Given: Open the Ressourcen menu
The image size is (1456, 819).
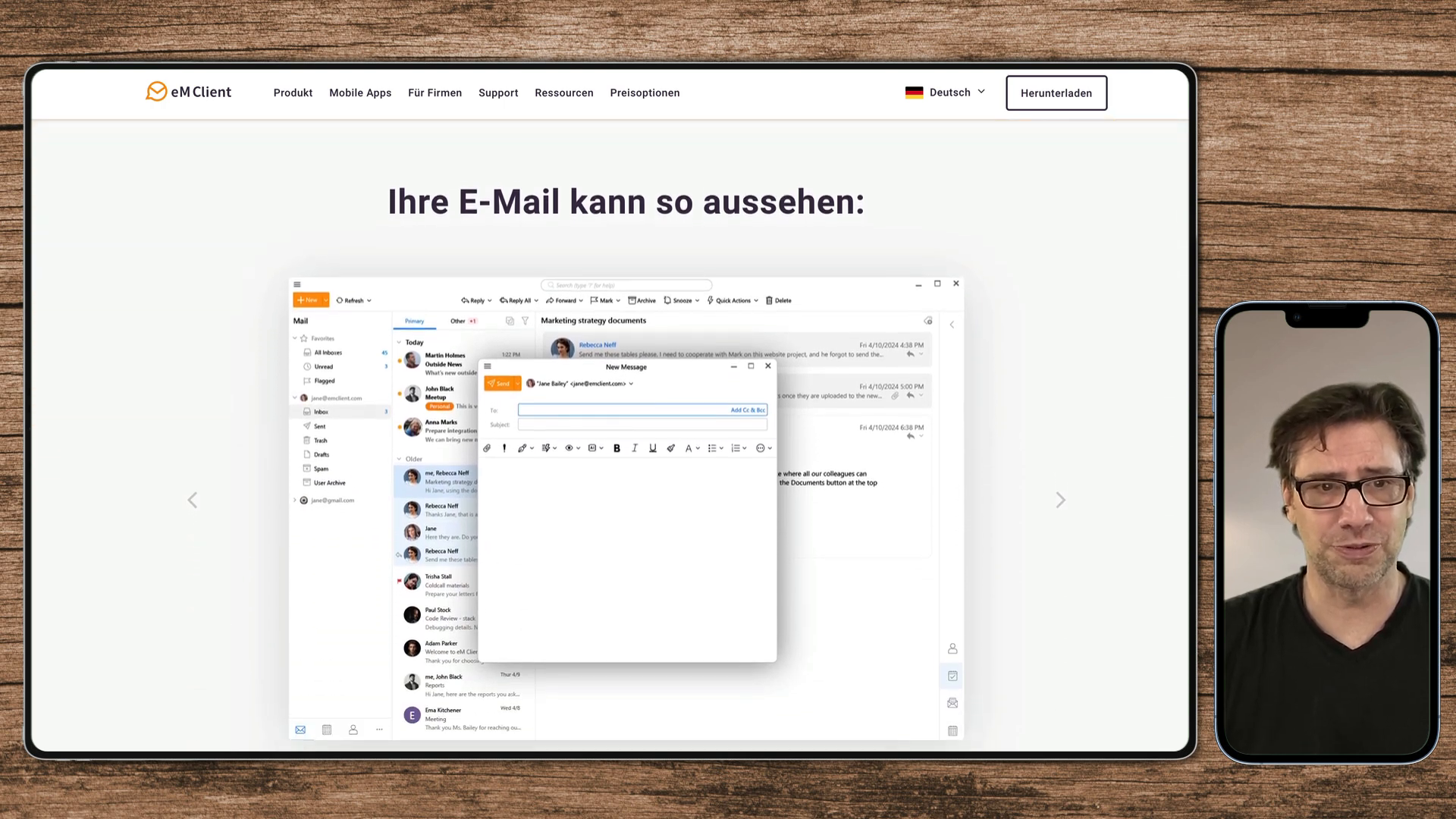Looking at the screenshot, I should coord(564,93).
